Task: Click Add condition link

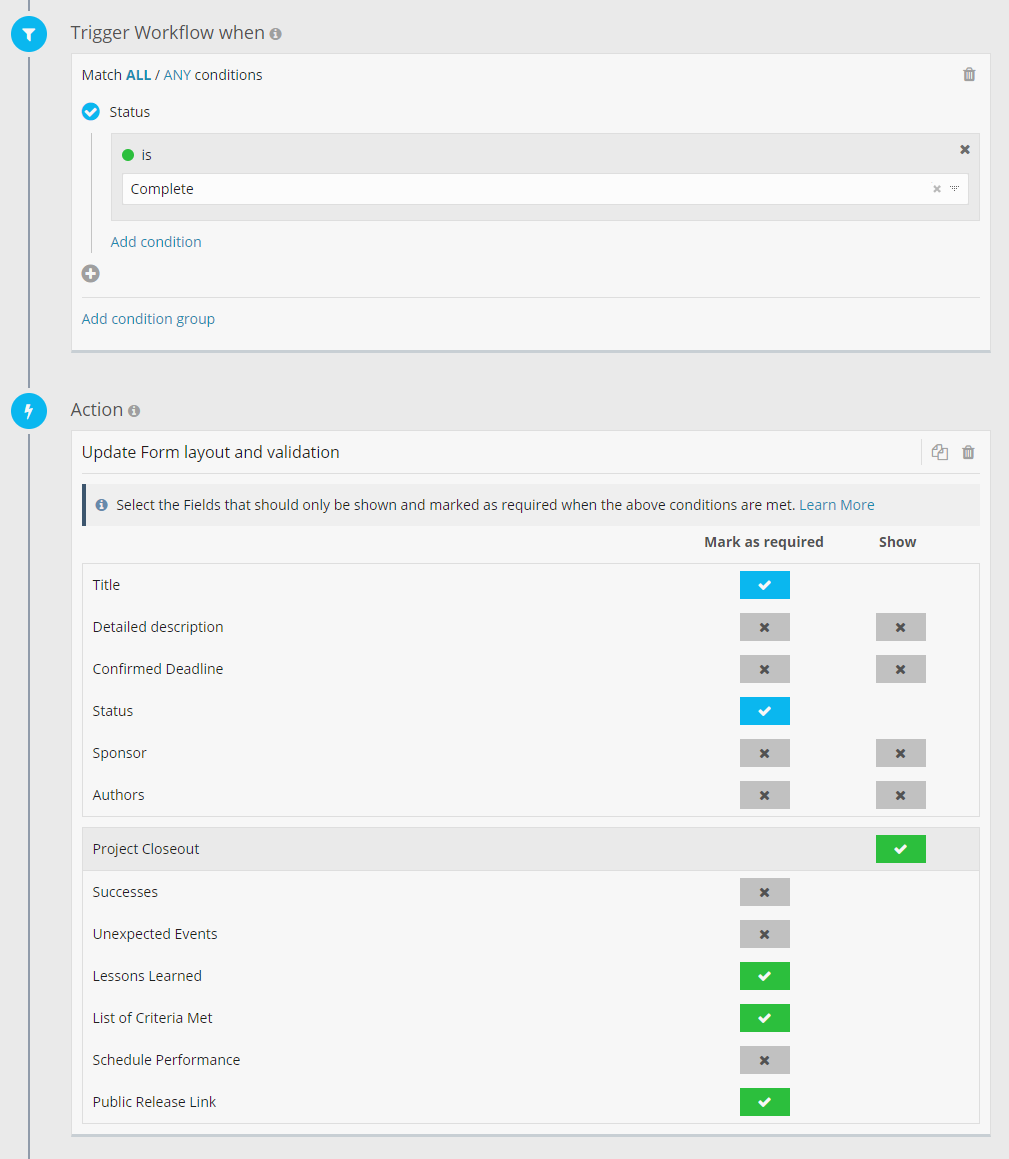Action: tap(156, 242)
